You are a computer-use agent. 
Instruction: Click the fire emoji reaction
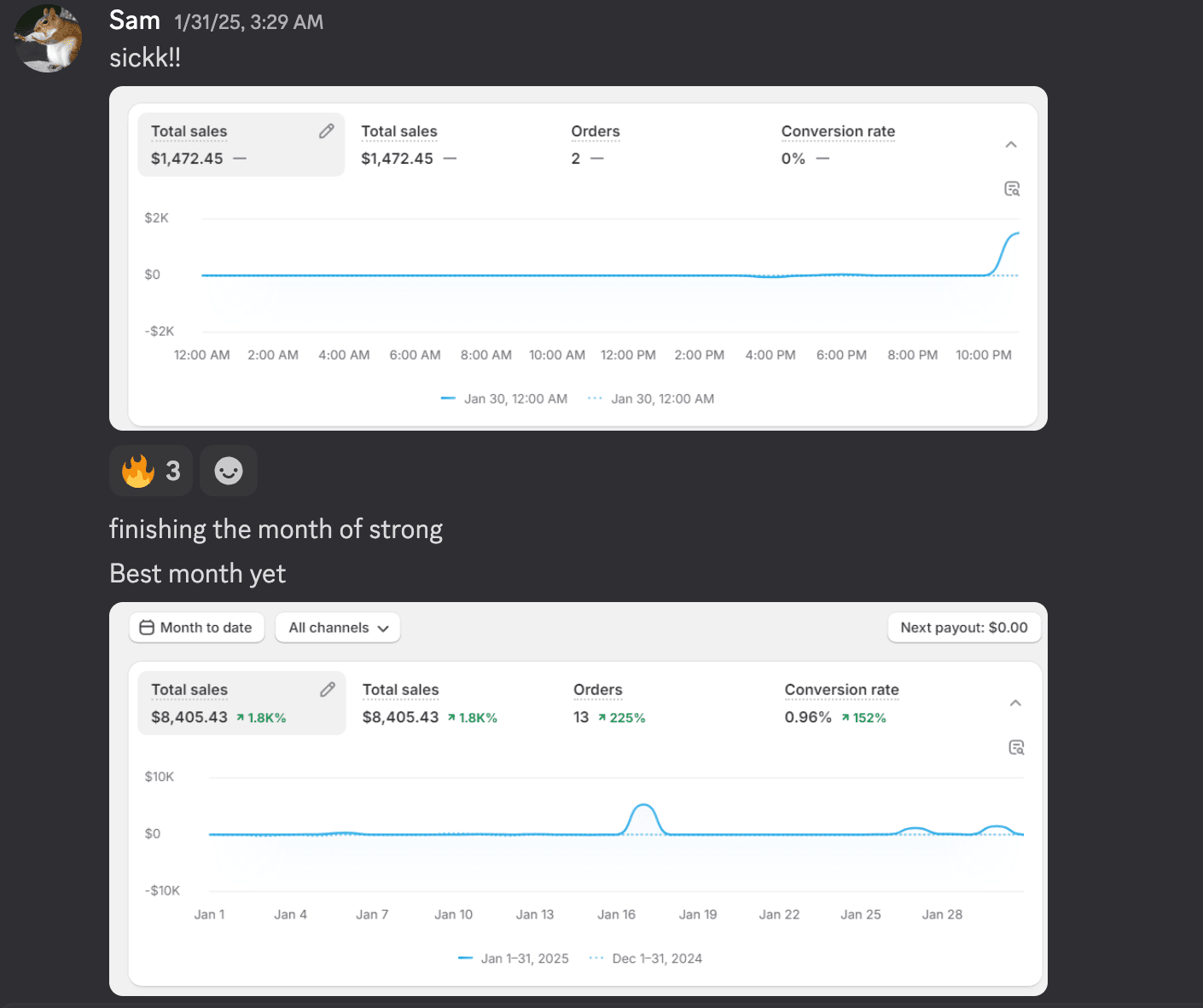150,471
